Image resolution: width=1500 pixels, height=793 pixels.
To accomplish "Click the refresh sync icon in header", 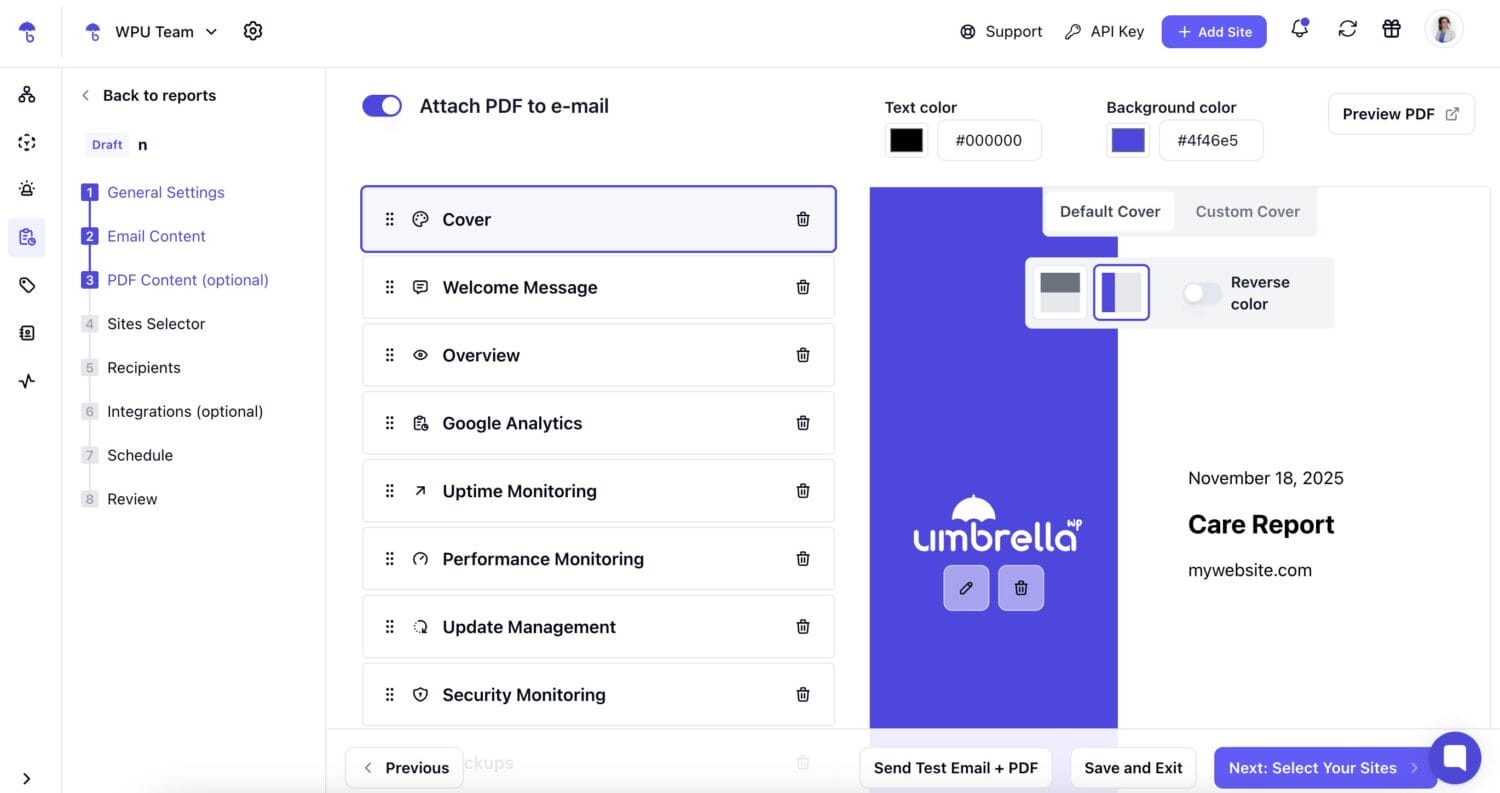I will click(x=1347, y=30).
